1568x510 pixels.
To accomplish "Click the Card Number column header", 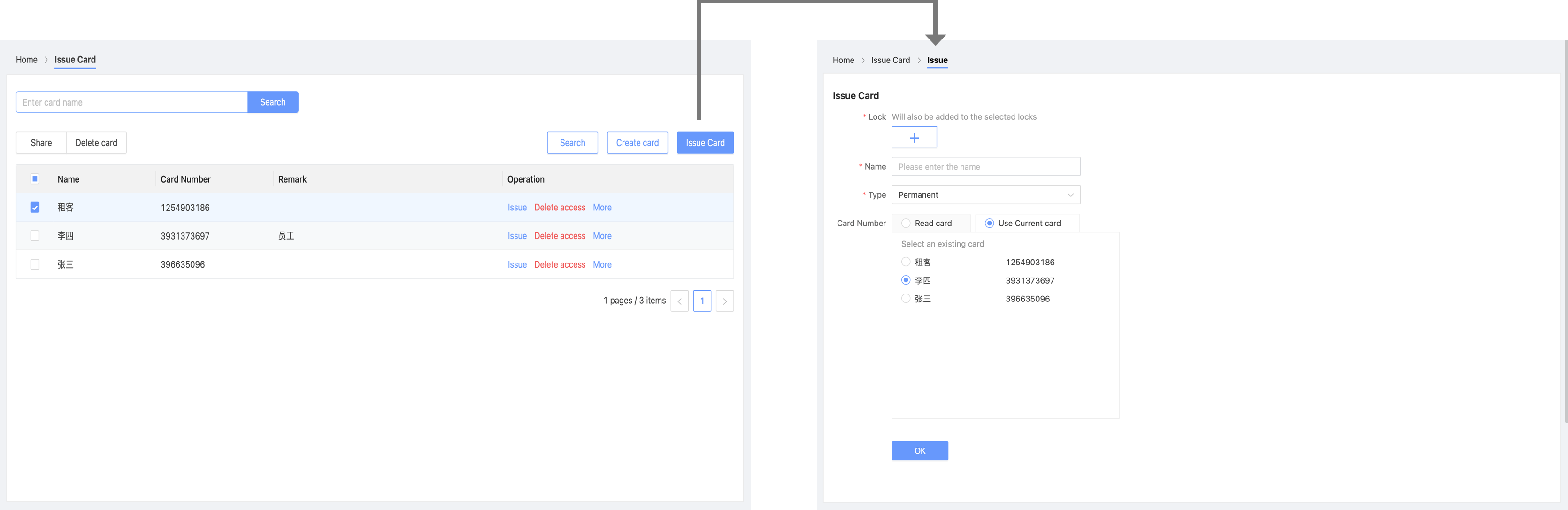I will tap(185, 179).
